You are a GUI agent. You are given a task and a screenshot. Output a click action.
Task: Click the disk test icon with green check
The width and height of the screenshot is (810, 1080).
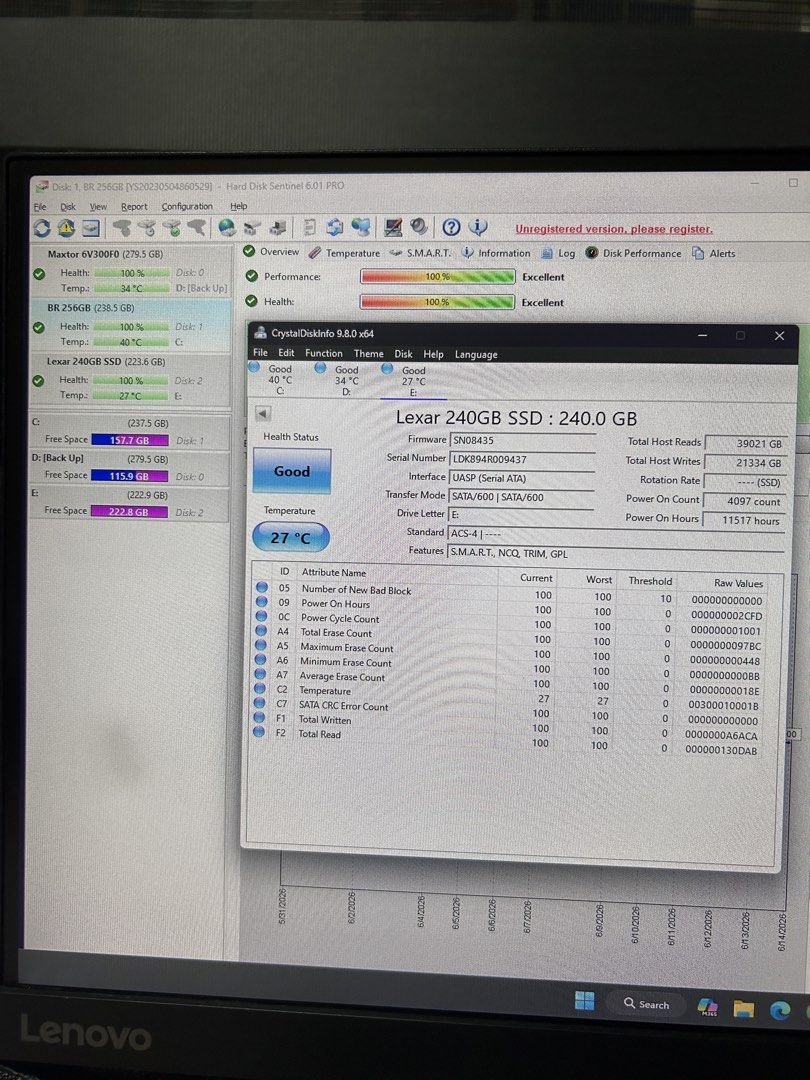[171, 227]
